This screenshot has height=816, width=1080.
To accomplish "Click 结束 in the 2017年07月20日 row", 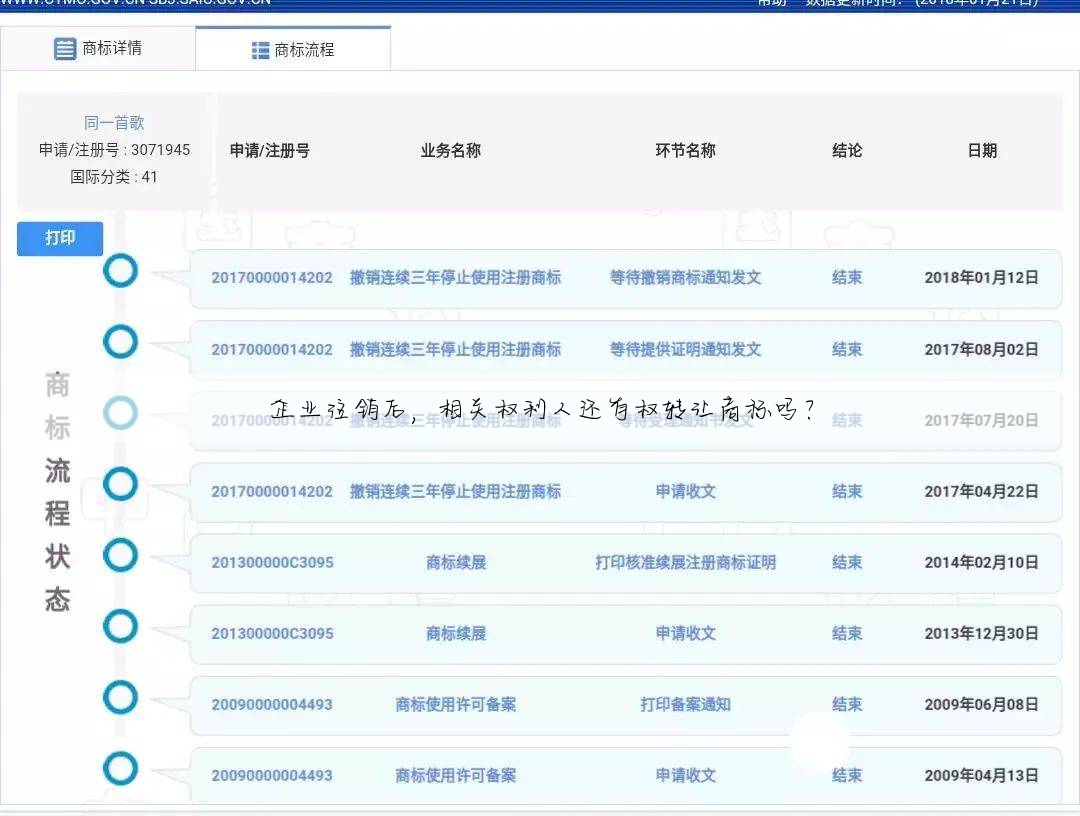I will pos(847,420).
